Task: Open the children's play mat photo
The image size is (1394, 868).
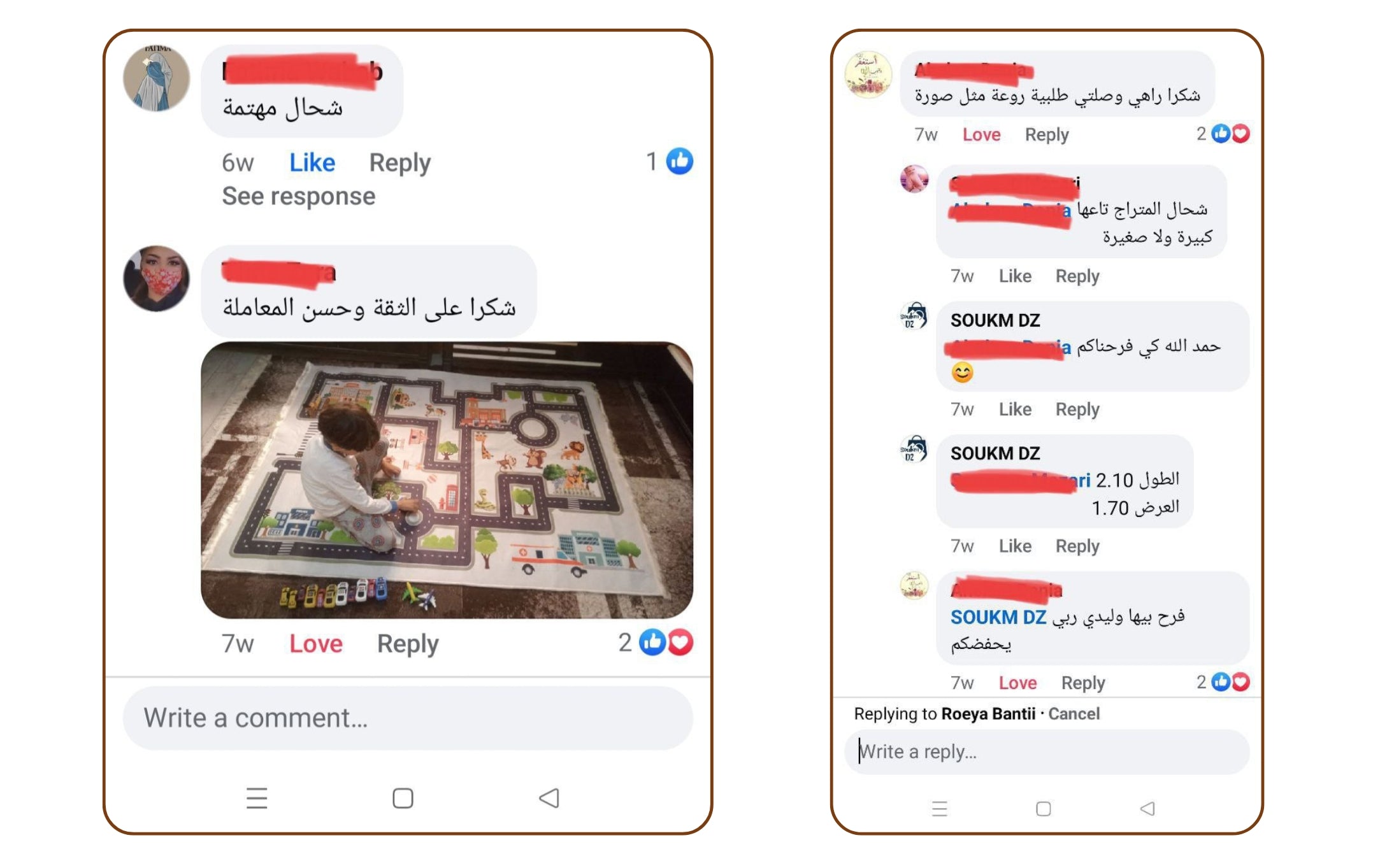Action: 447,480
